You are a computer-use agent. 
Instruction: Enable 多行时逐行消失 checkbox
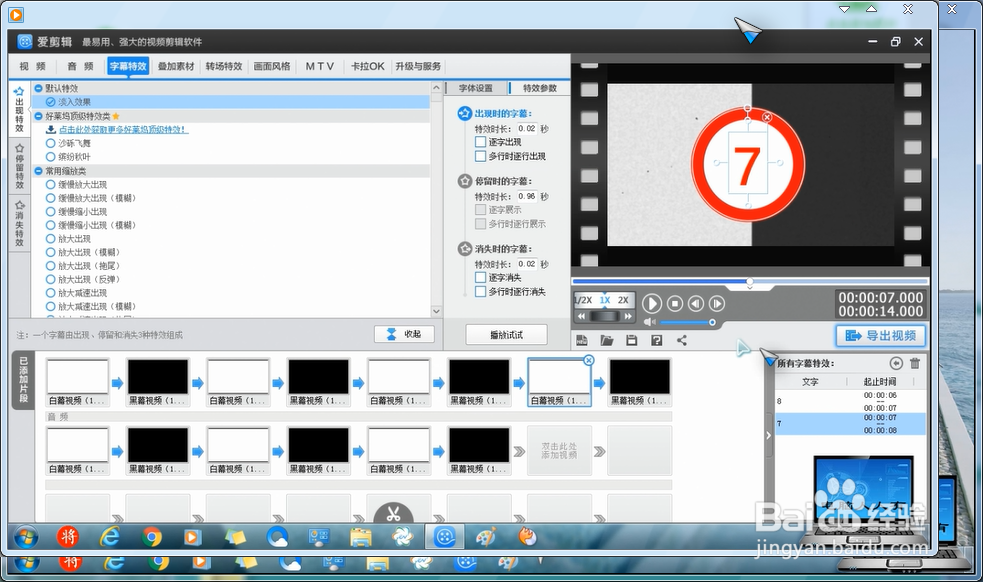pos(480,292)
